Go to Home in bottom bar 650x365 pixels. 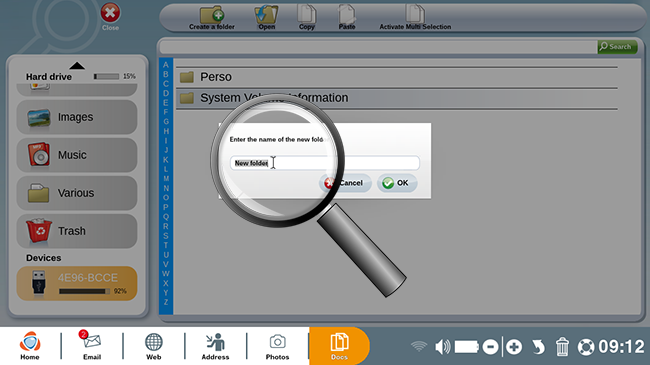click(30, 346)
